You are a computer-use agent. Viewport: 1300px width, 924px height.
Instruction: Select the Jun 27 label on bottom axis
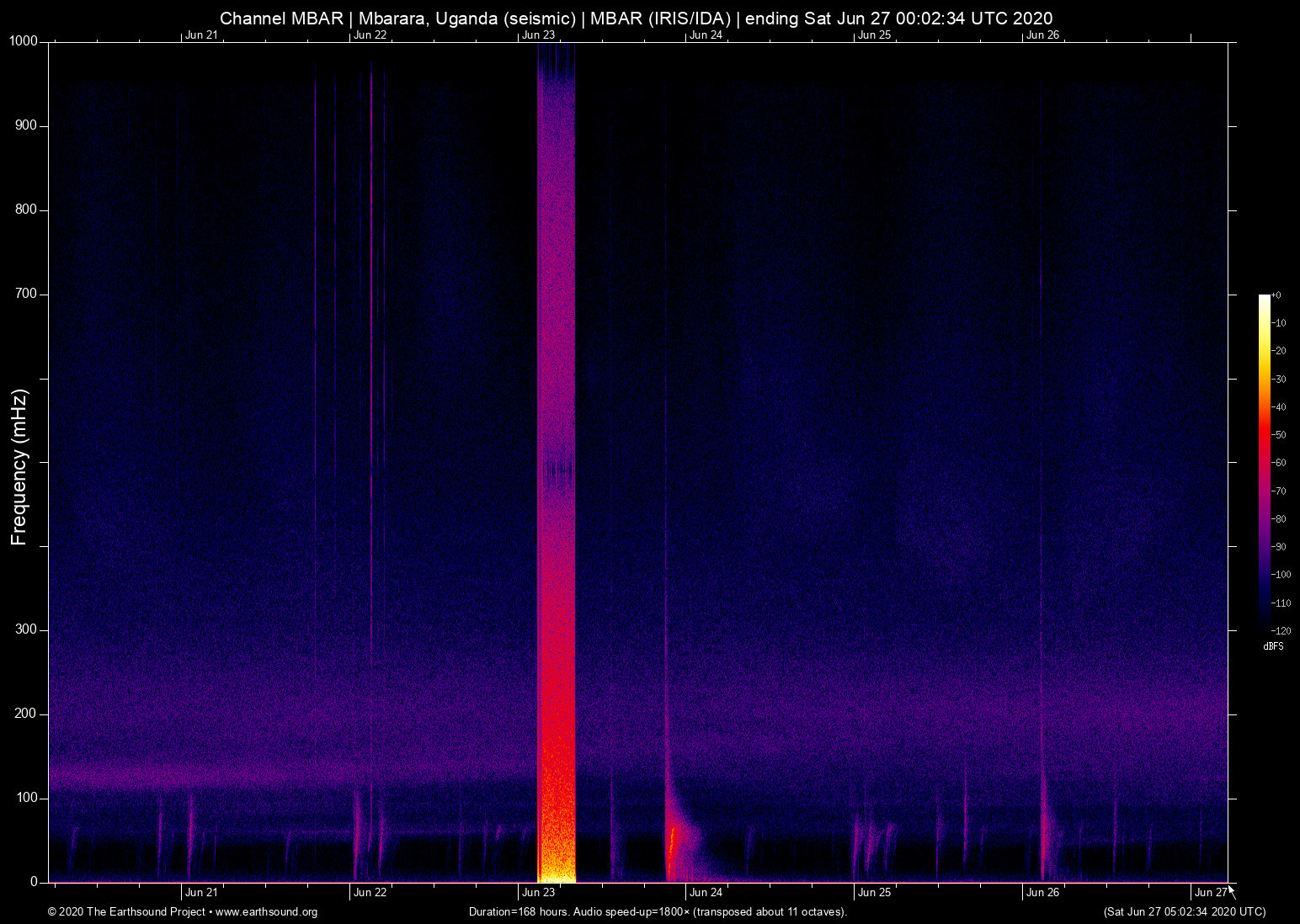pos(1210,893)
